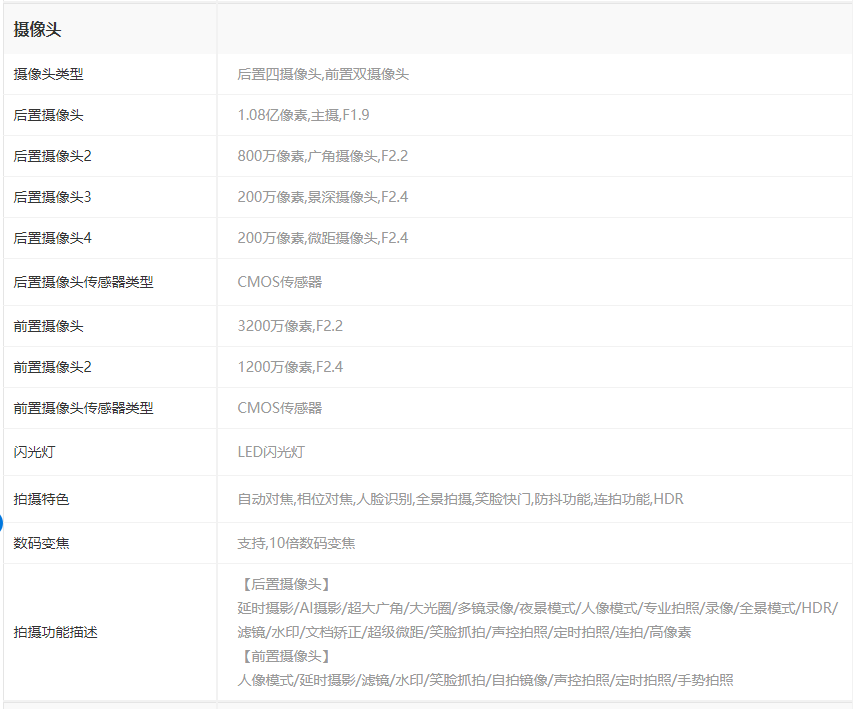
Task: Click the 200万像素,景深摄像头,F2.4 value
Action: [322, 197]
